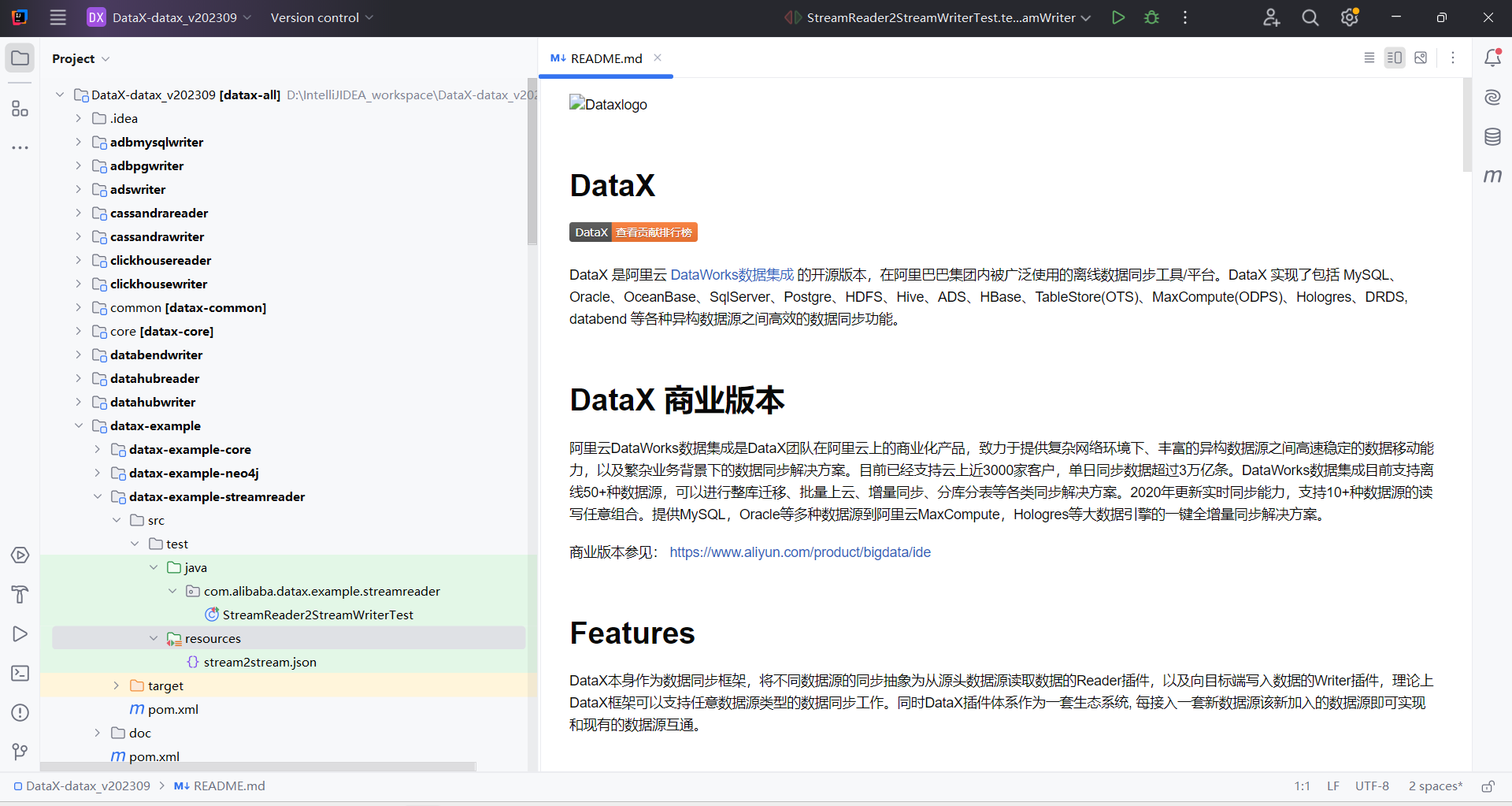The width and height of the screenshot is (1512, 806).
Task: Open the main hamburger menu
Action: [57, 17]
